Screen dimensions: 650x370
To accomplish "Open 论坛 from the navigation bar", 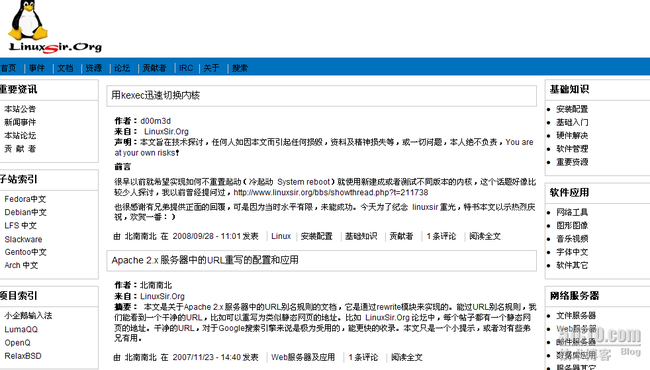I will [122, 68].
